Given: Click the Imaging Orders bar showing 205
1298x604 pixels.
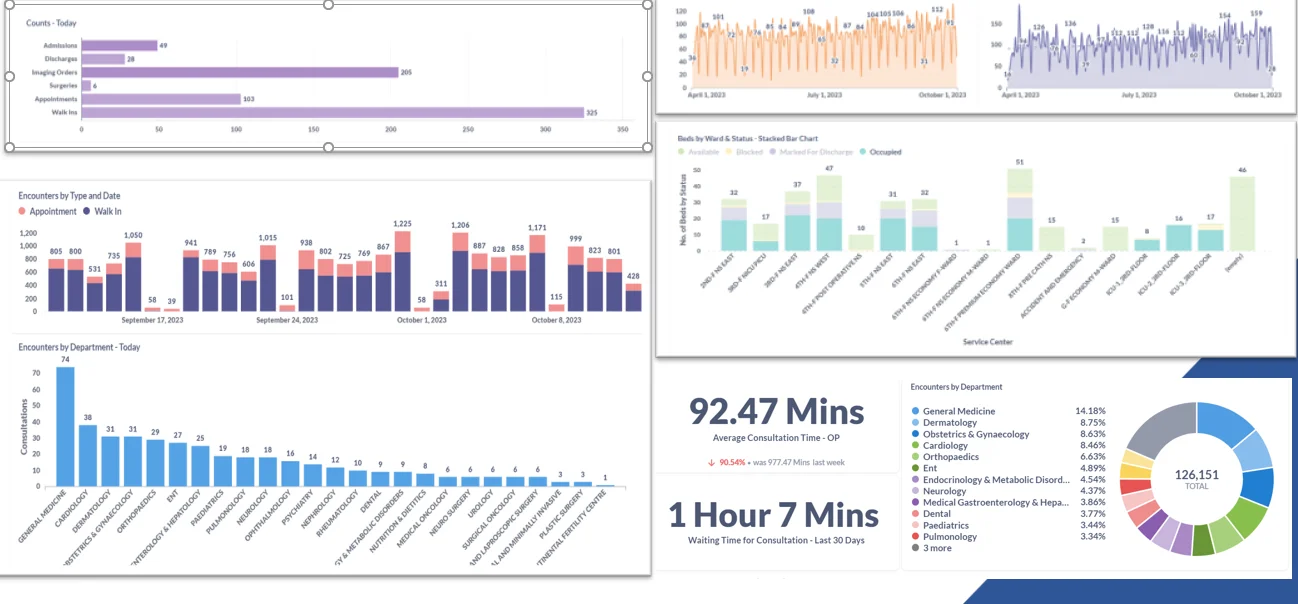Looking at the screenshot, I should (x=240, y=72).
